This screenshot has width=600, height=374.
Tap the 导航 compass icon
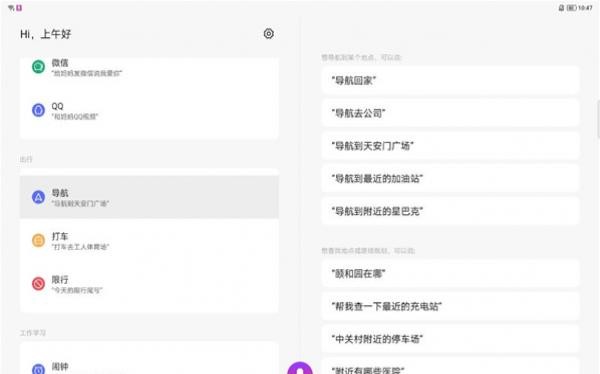pos(38,197)
